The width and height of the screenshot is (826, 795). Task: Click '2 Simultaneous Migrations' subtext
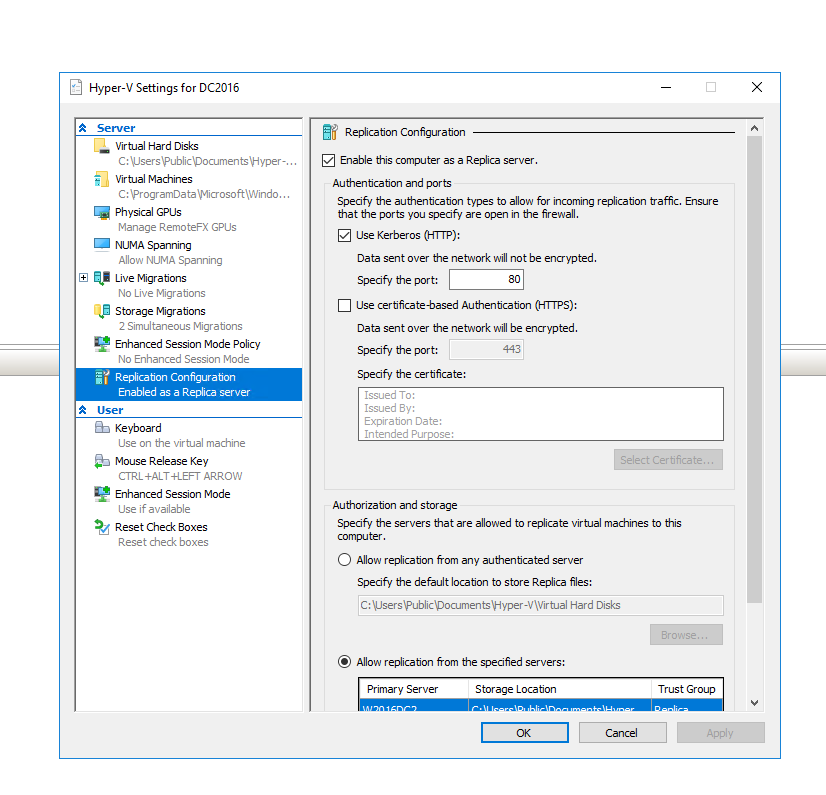point(181,326)
